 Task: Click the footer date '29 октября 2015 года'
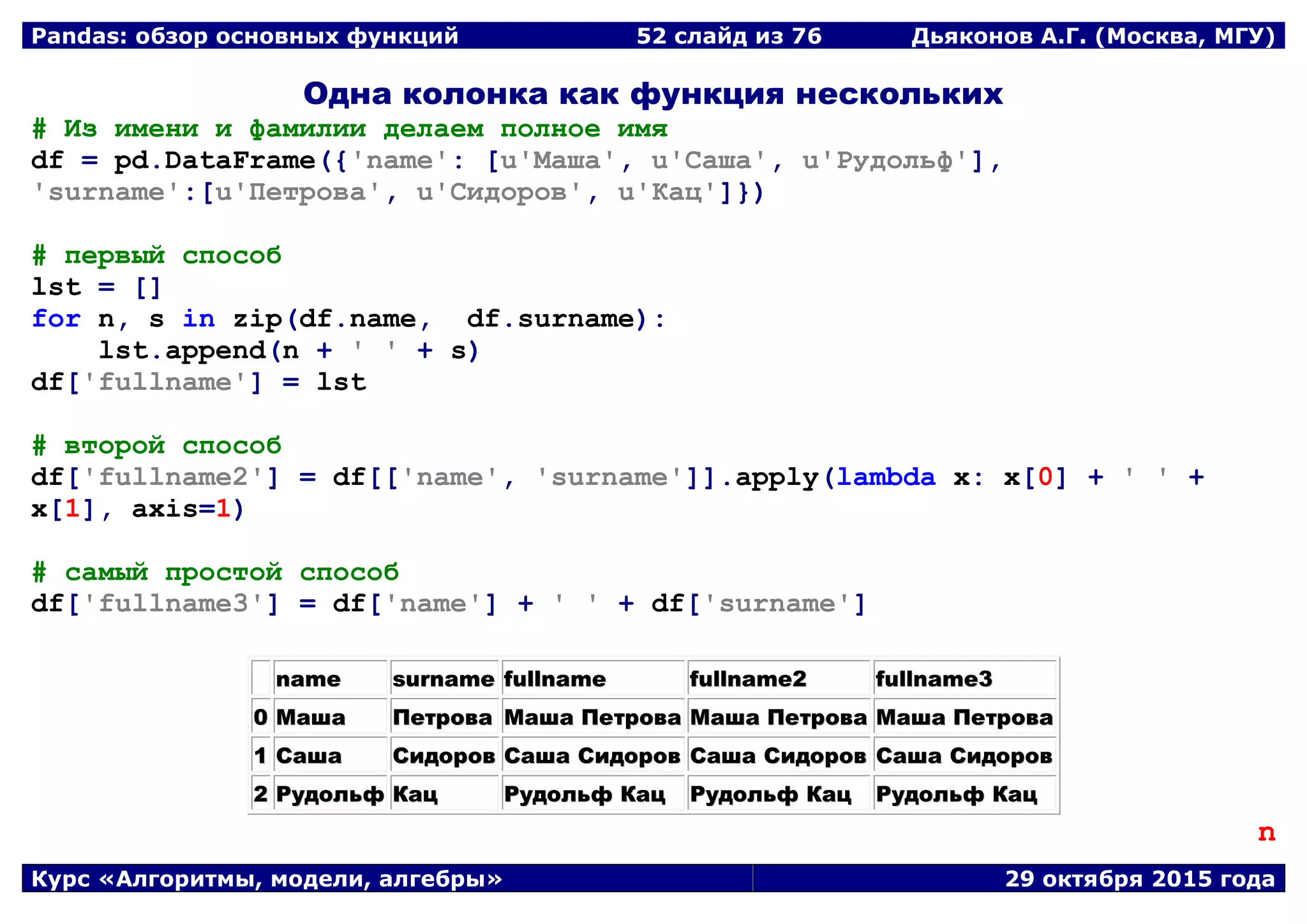point(1140,879)
